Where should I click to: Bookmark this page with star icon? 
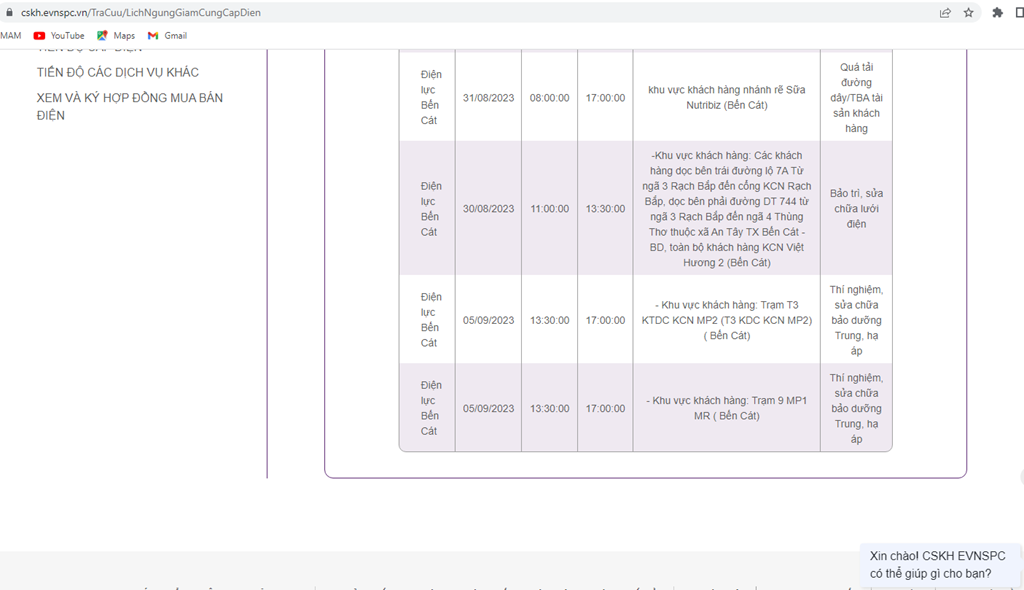click(x=968, y=12)
